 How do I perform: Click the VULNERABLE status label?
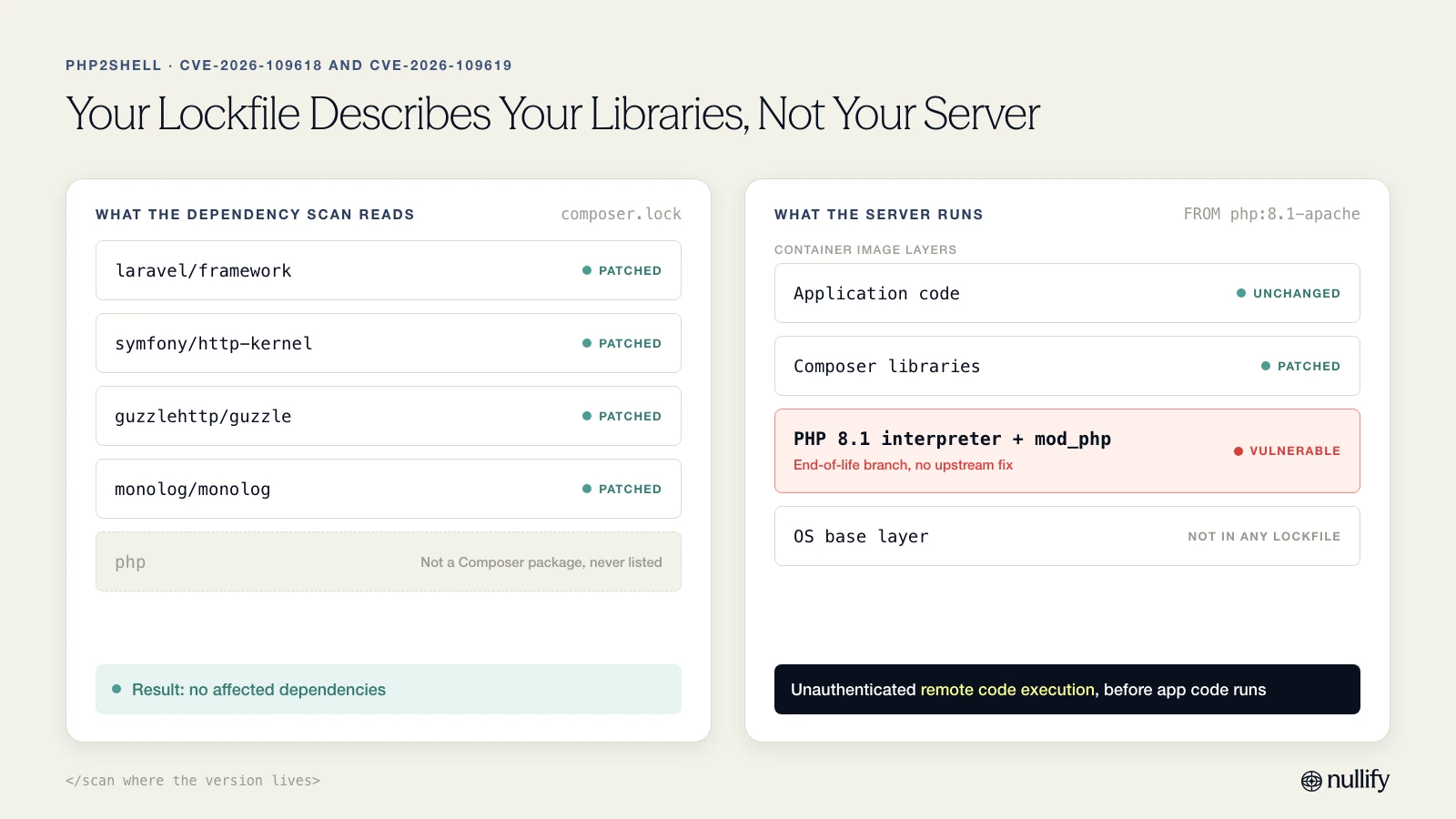[x=1295, y=451]
